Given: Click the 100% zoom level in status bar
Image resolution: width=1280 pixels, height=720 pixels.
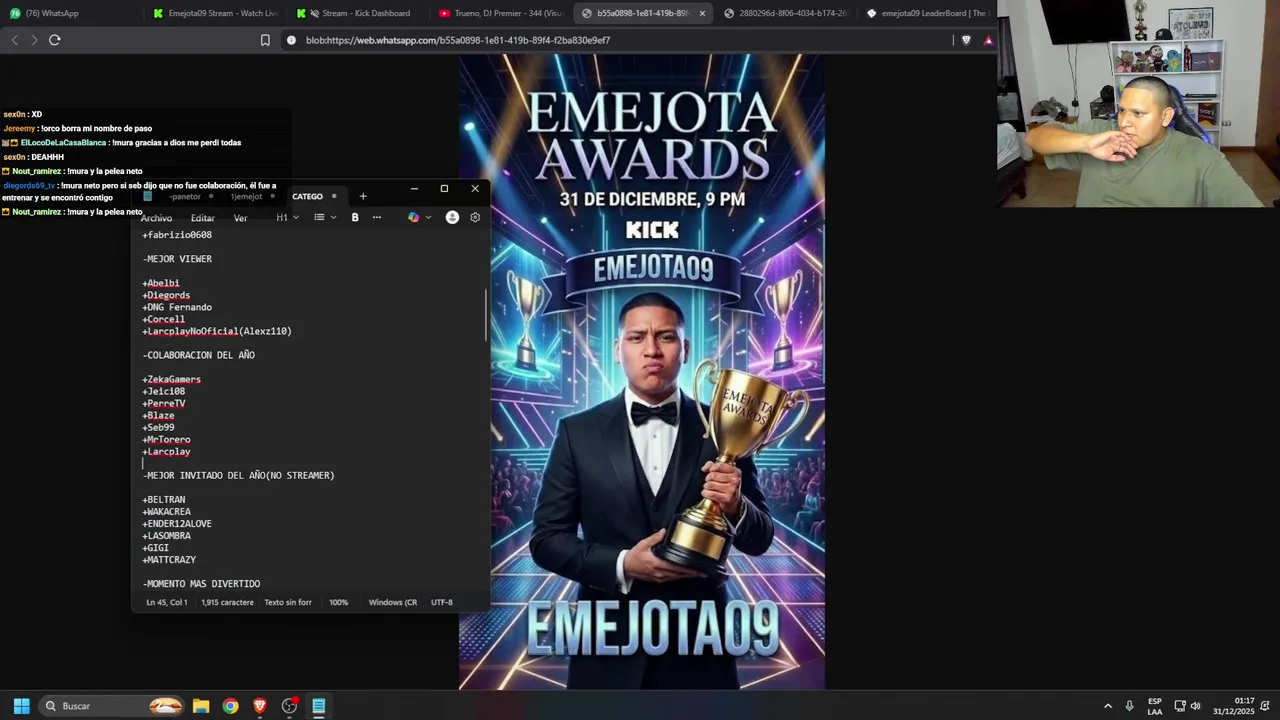Looking at the screenshot, I should (339, 602).
